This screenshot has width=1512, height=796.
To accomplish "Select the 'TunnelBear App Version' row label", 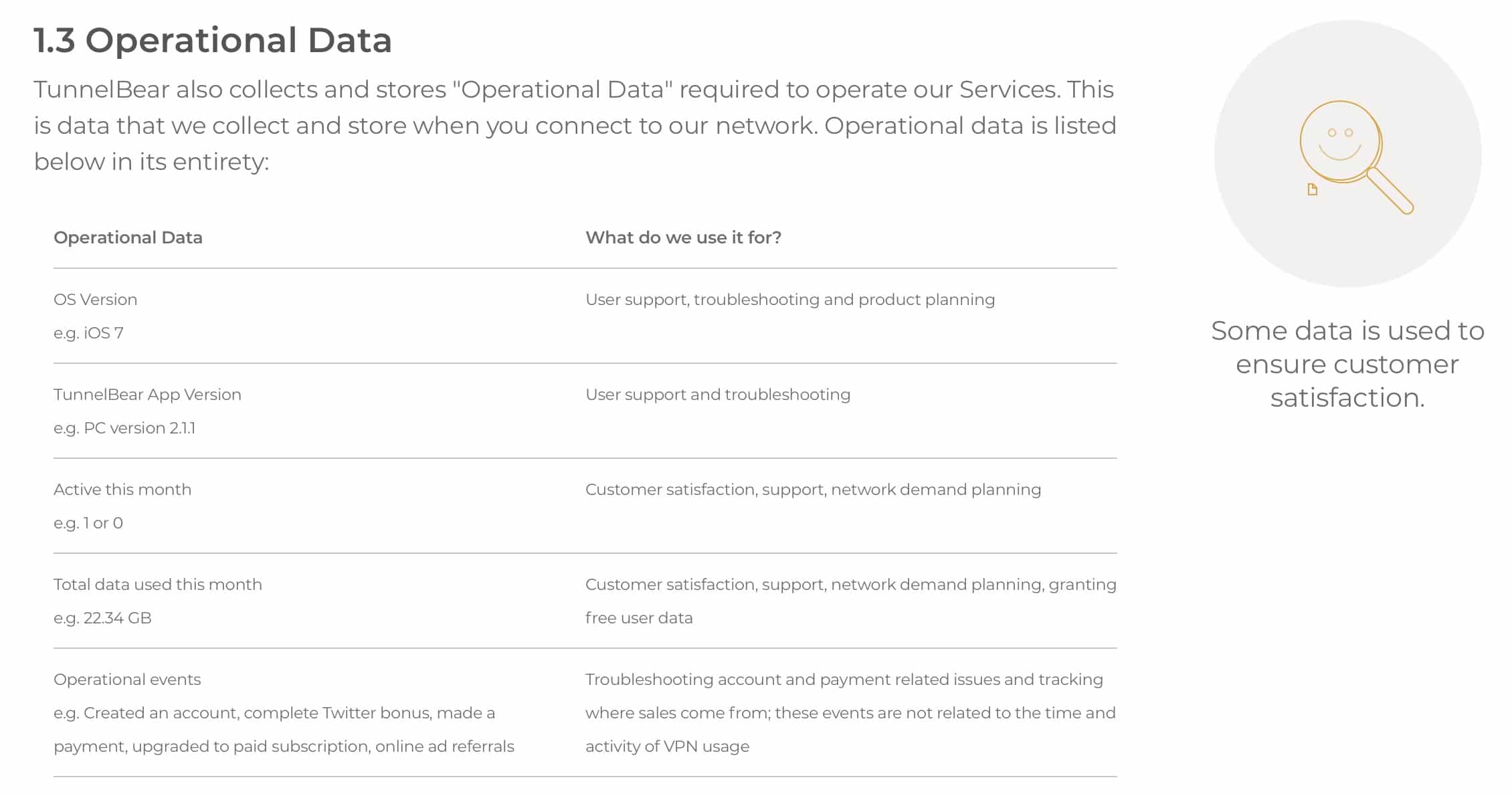I will pyautogui.click(x=147, y=395).
